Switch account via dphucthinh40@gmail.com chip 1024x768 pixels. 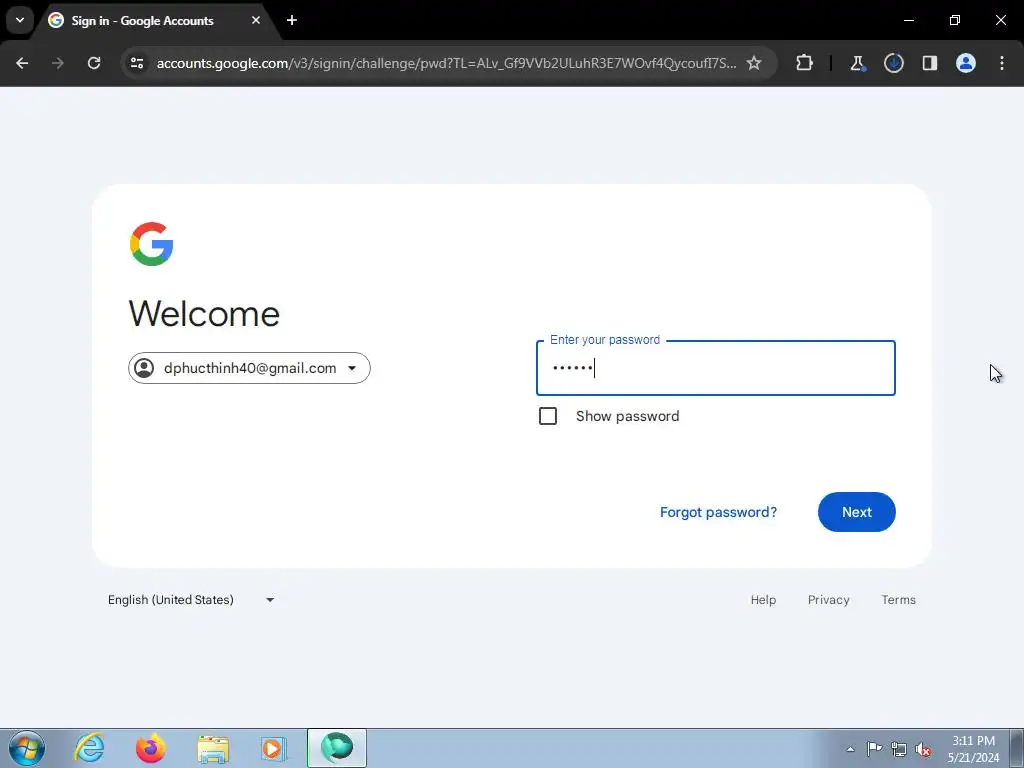pyautogui.click(x=249, y=368)
